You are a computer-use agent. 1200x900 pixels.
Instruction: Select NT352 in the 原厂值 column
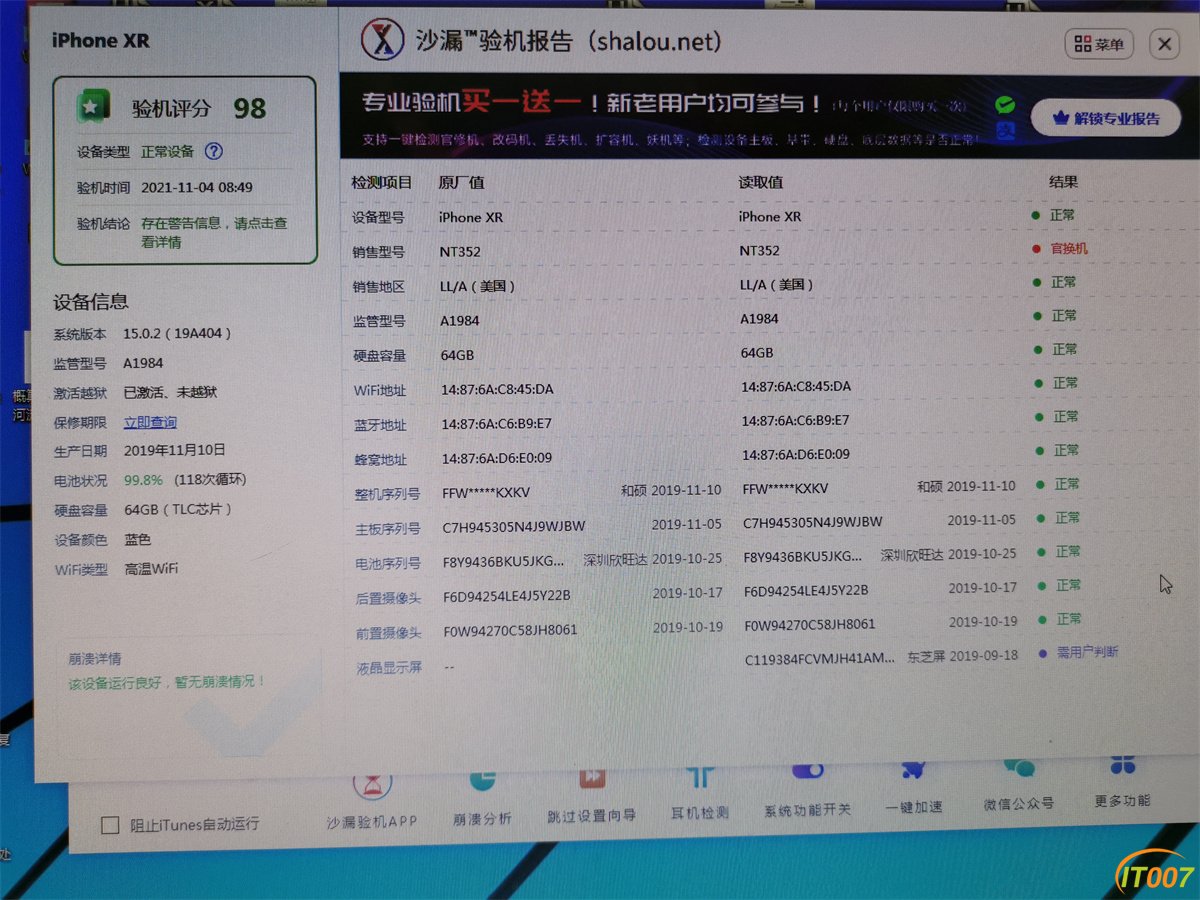[x=459, y=251]
